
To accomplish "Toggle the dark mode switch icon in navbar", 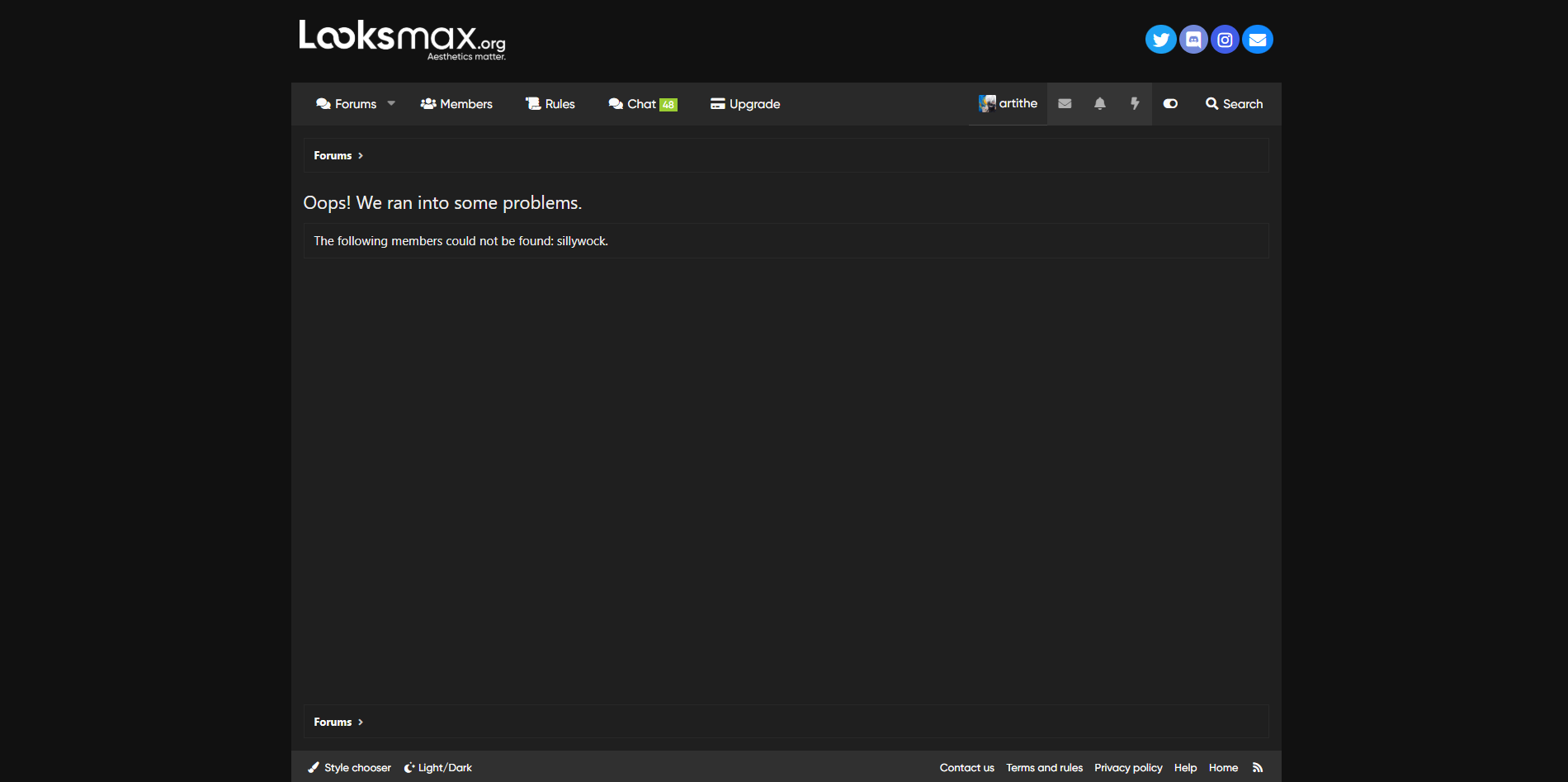I will click(1170, 104).
